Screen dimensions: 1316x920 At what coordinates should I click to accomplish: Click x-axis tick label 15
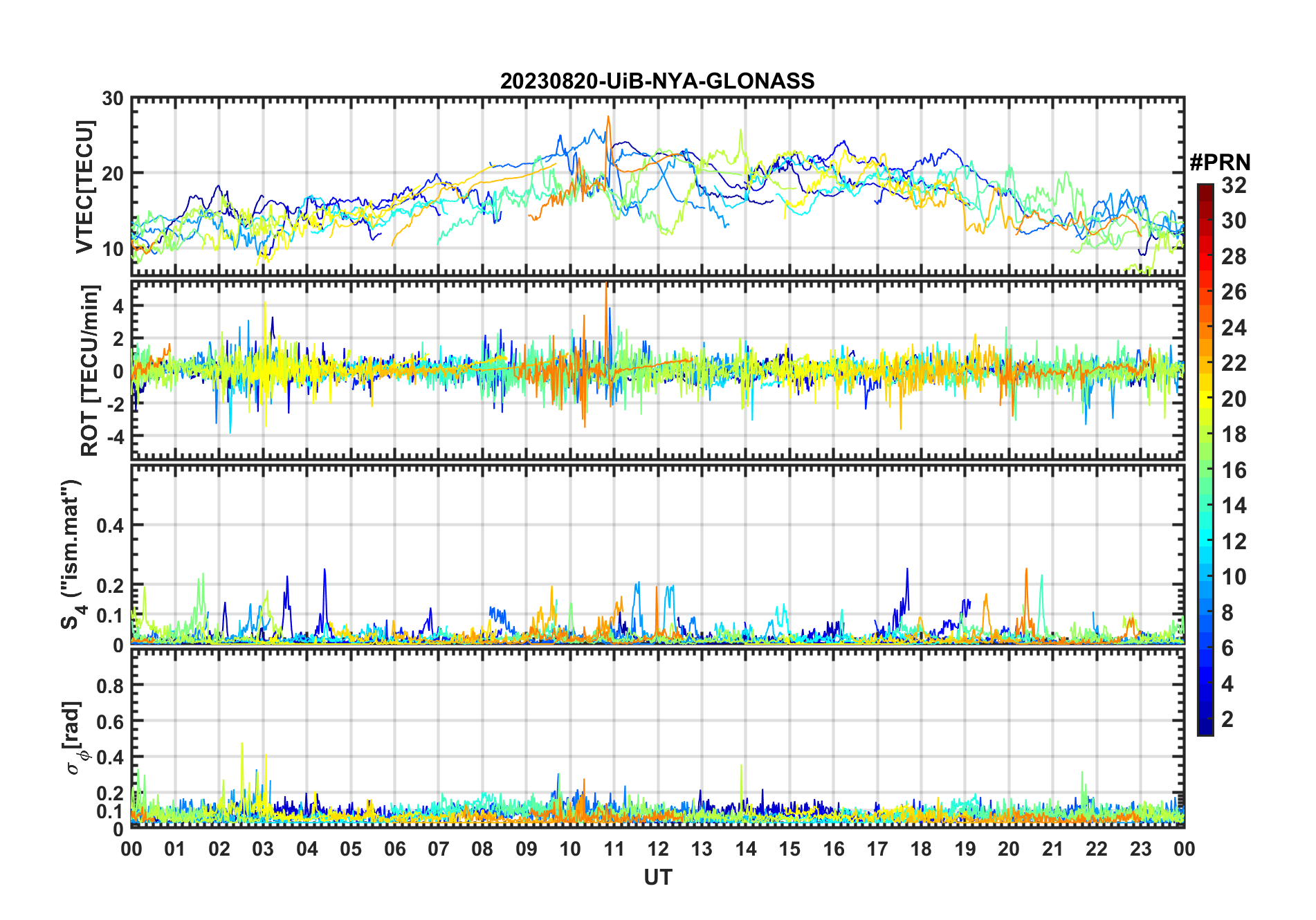[789, 849]
